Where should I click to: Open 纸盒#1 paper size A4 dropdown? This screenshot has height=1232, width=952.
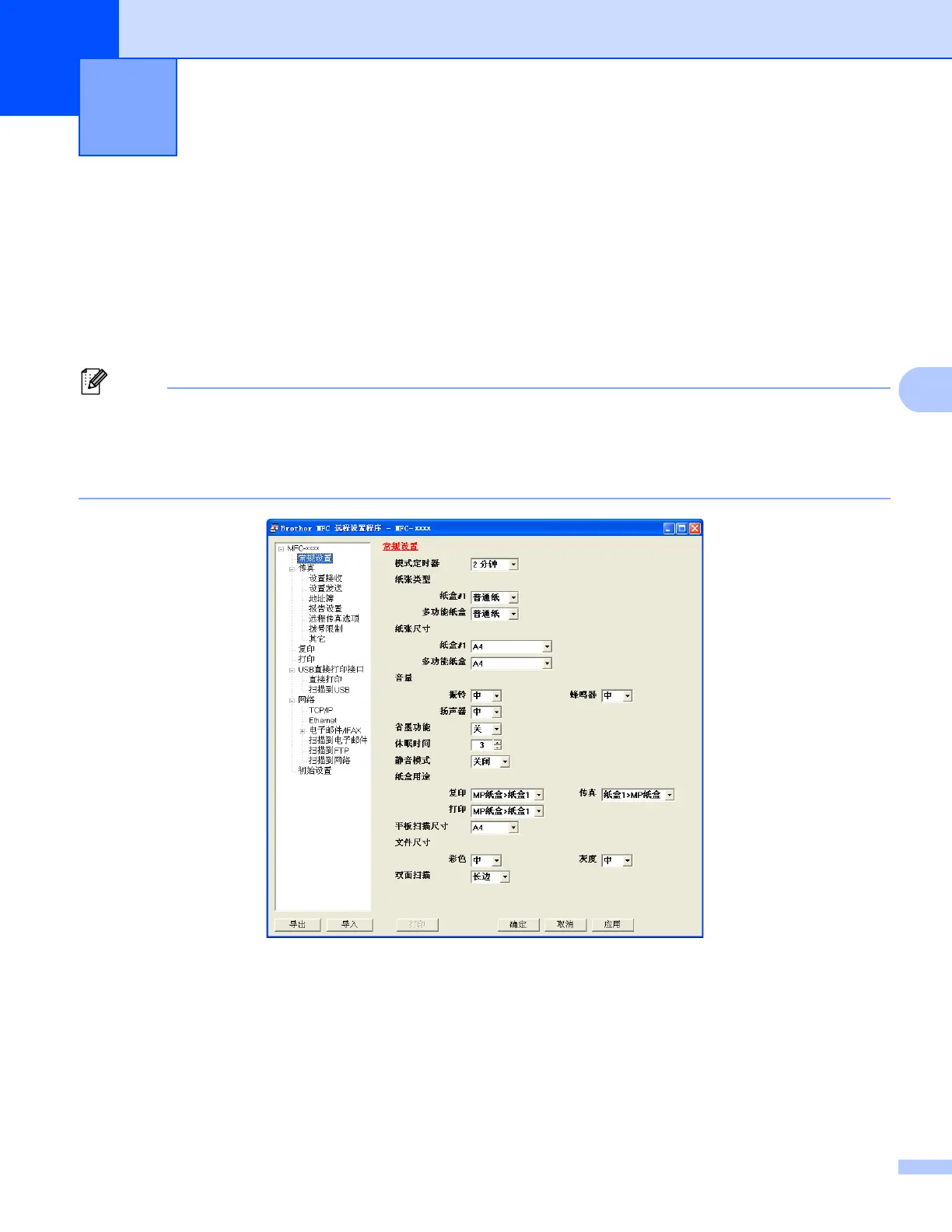547,647
